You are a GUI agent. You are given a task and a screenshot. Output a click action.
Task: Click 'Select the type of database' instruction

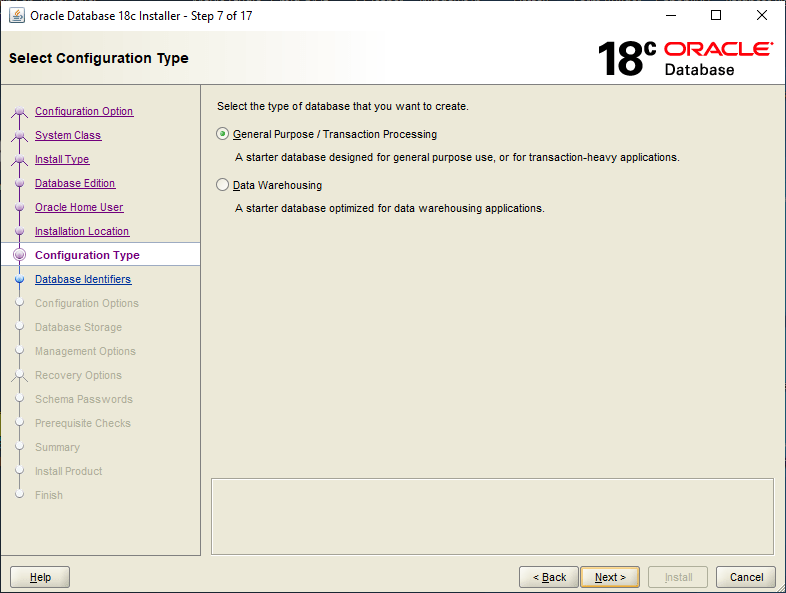point(343,106)
